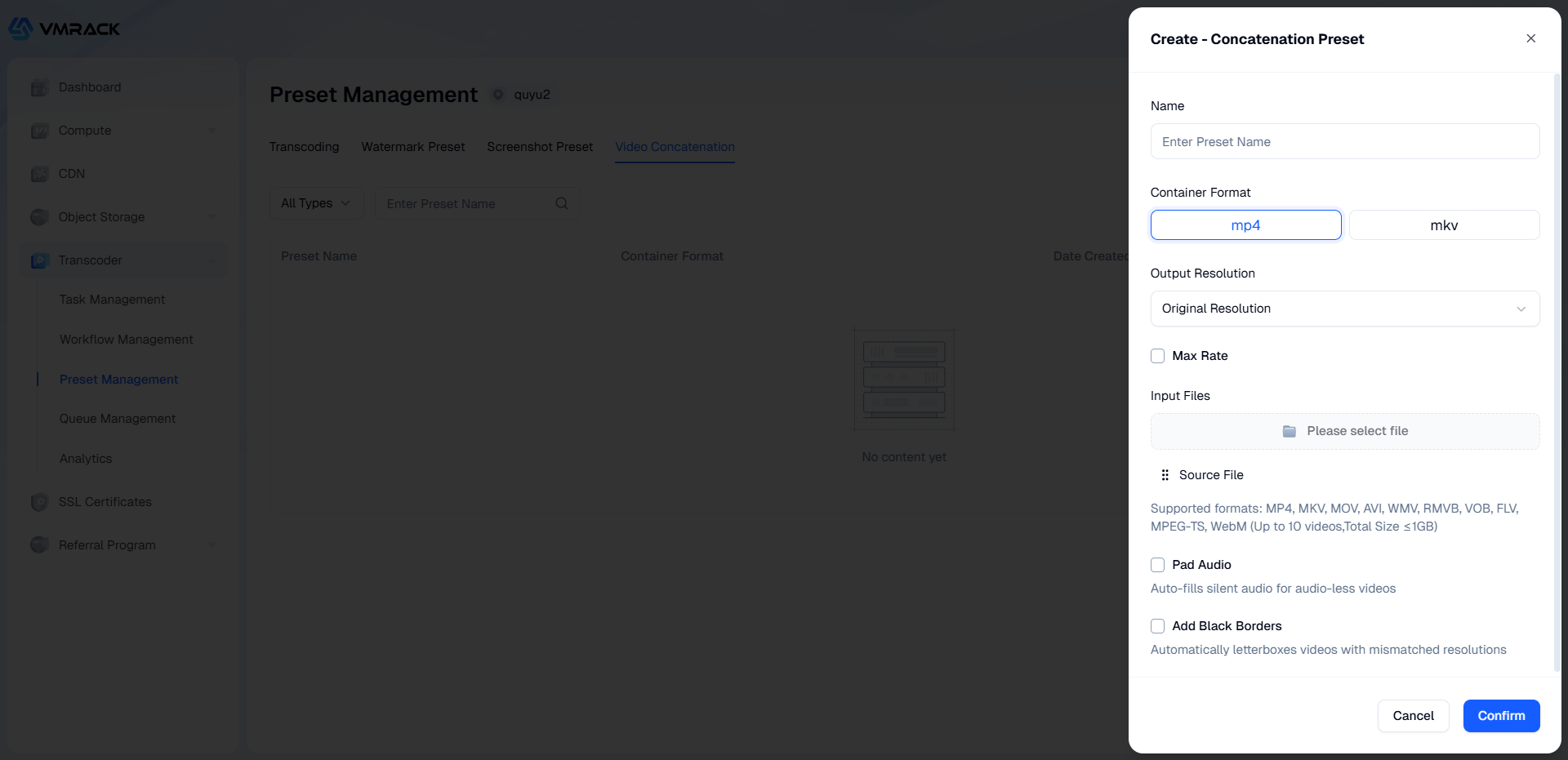Expand the Referral Program menu chevron
1568x760 pixels.
point(213,545)
